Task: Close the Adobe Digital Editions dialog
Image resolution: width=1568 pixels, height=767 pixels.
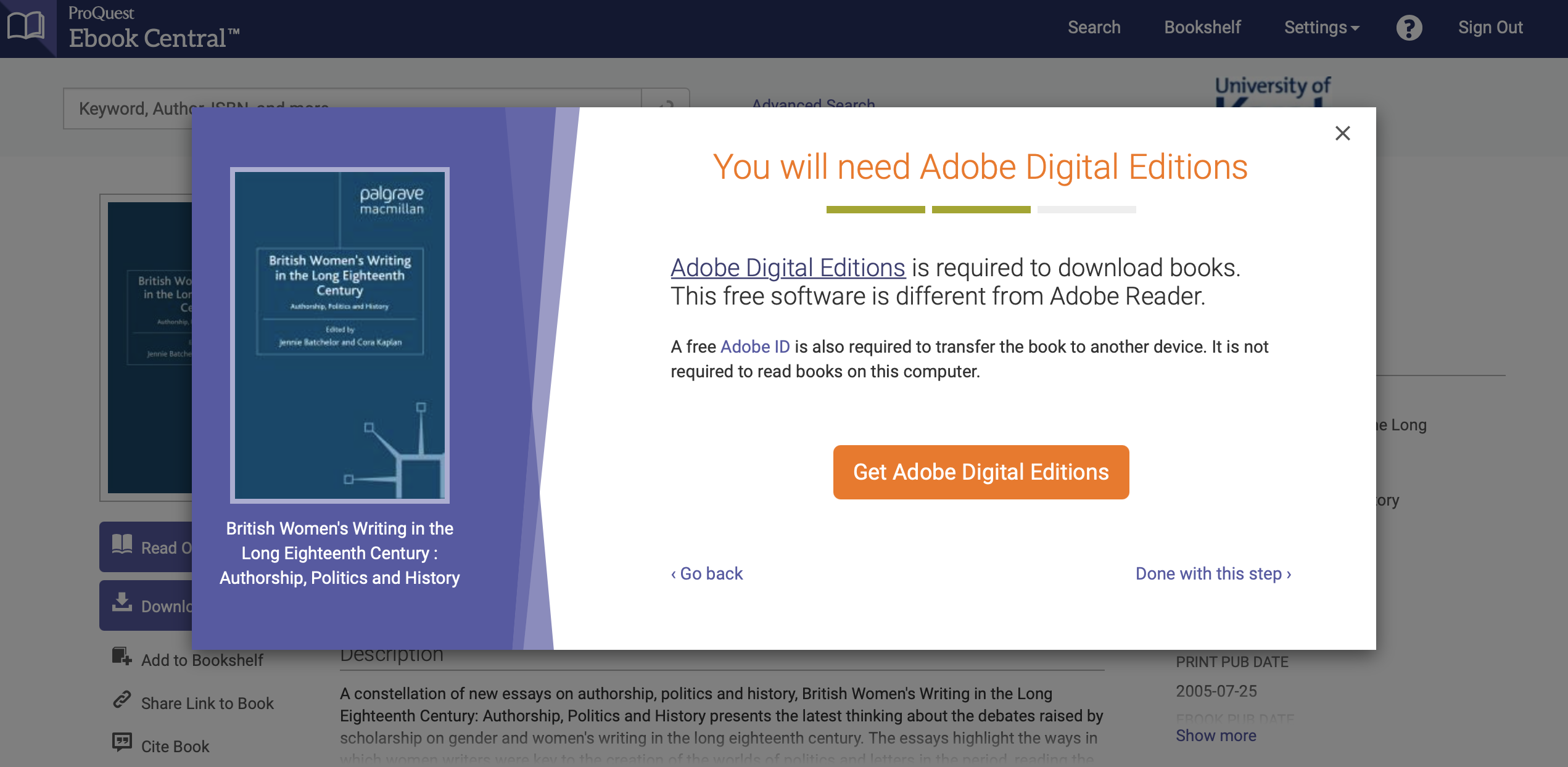Action: coord(1342,133)
